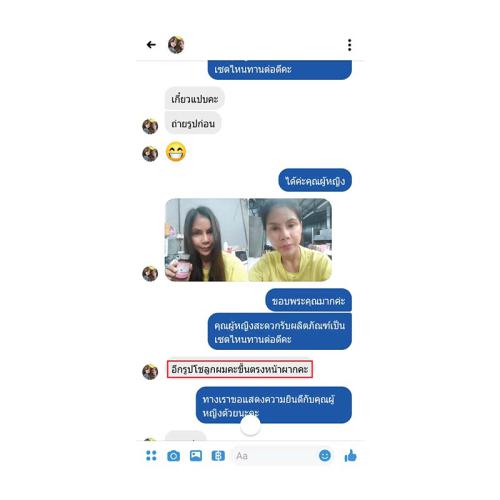Open the three-dot options menu
500x500 pixels.
tap(349, 45)
